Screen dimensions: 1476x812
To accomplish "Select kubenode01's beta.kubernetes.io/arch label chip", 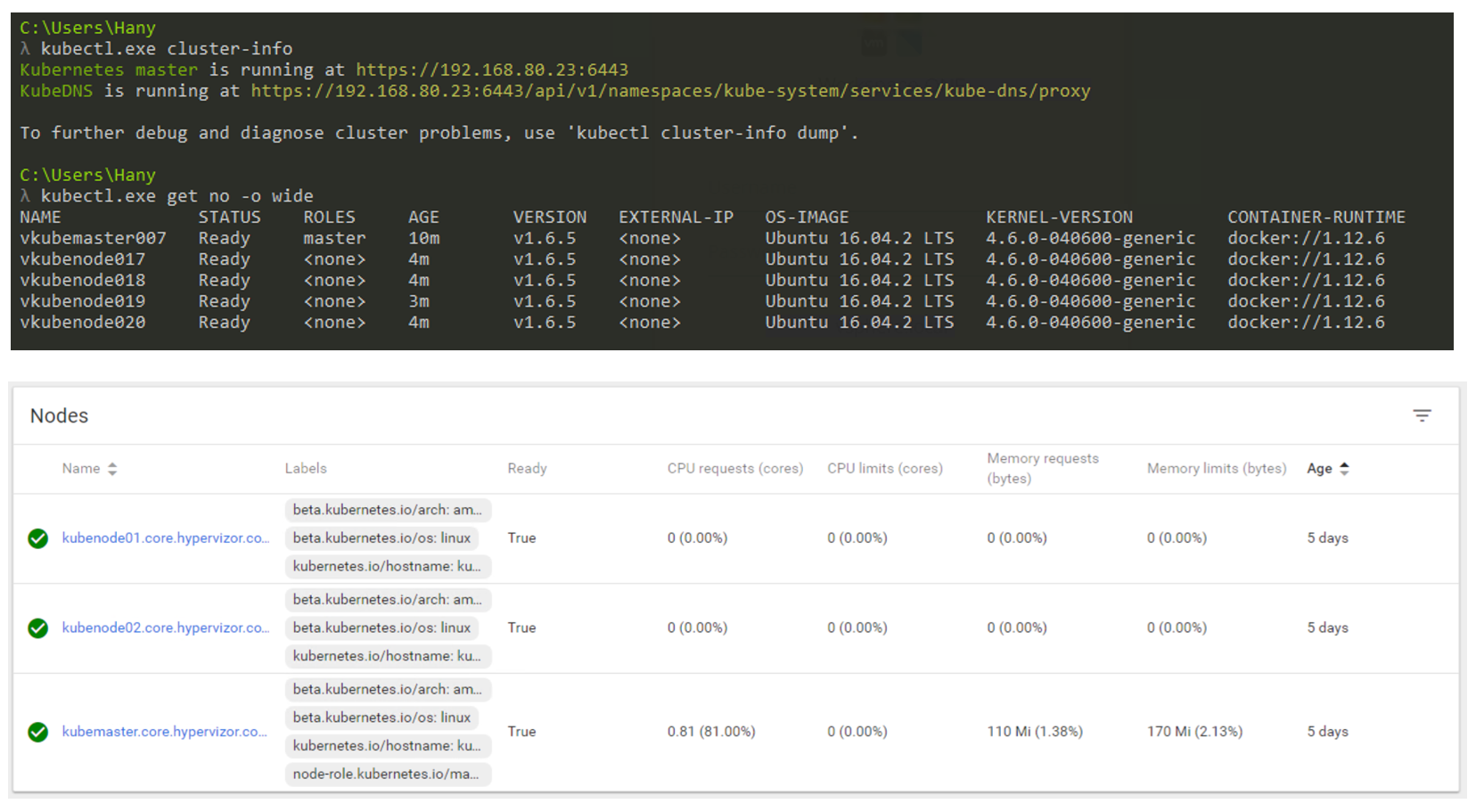I will (388, 511).
